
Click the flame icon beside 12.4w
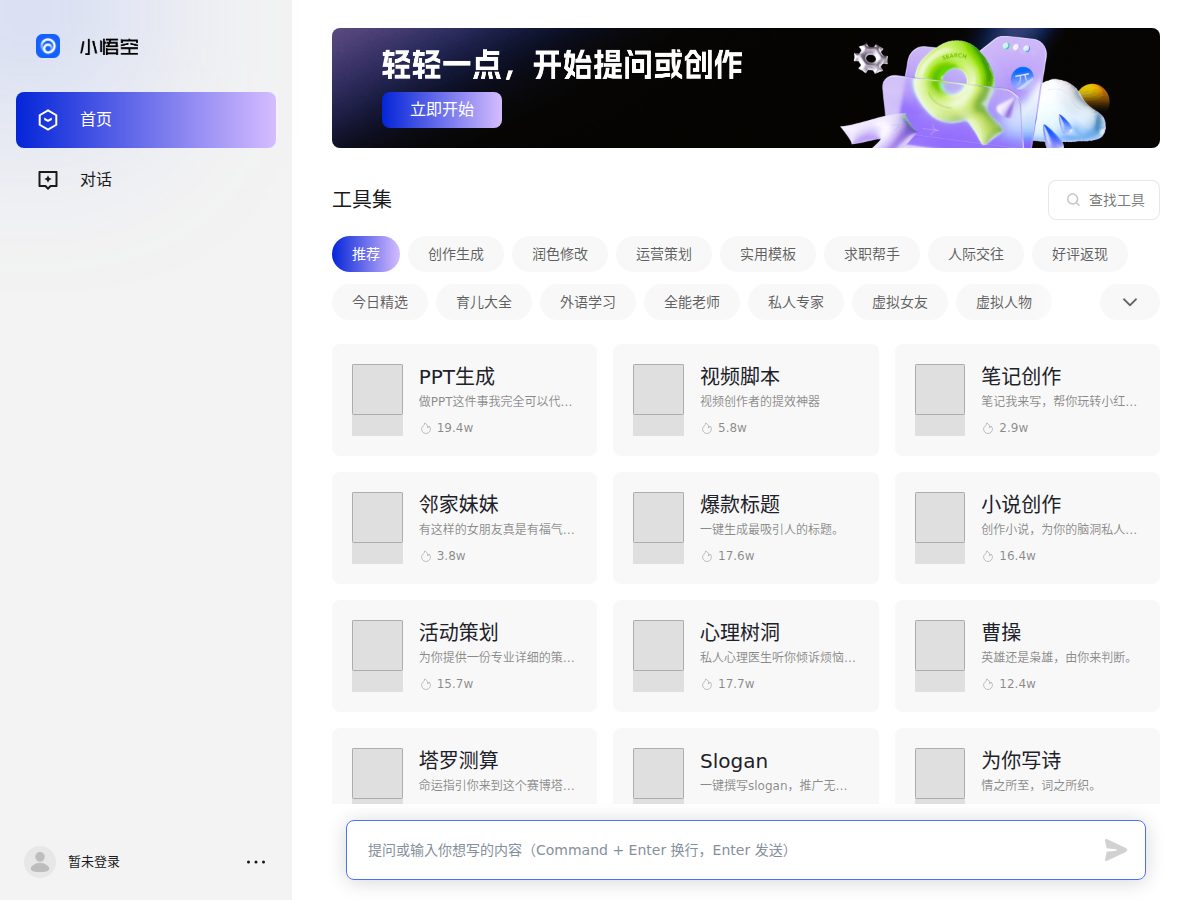(988, 684)
